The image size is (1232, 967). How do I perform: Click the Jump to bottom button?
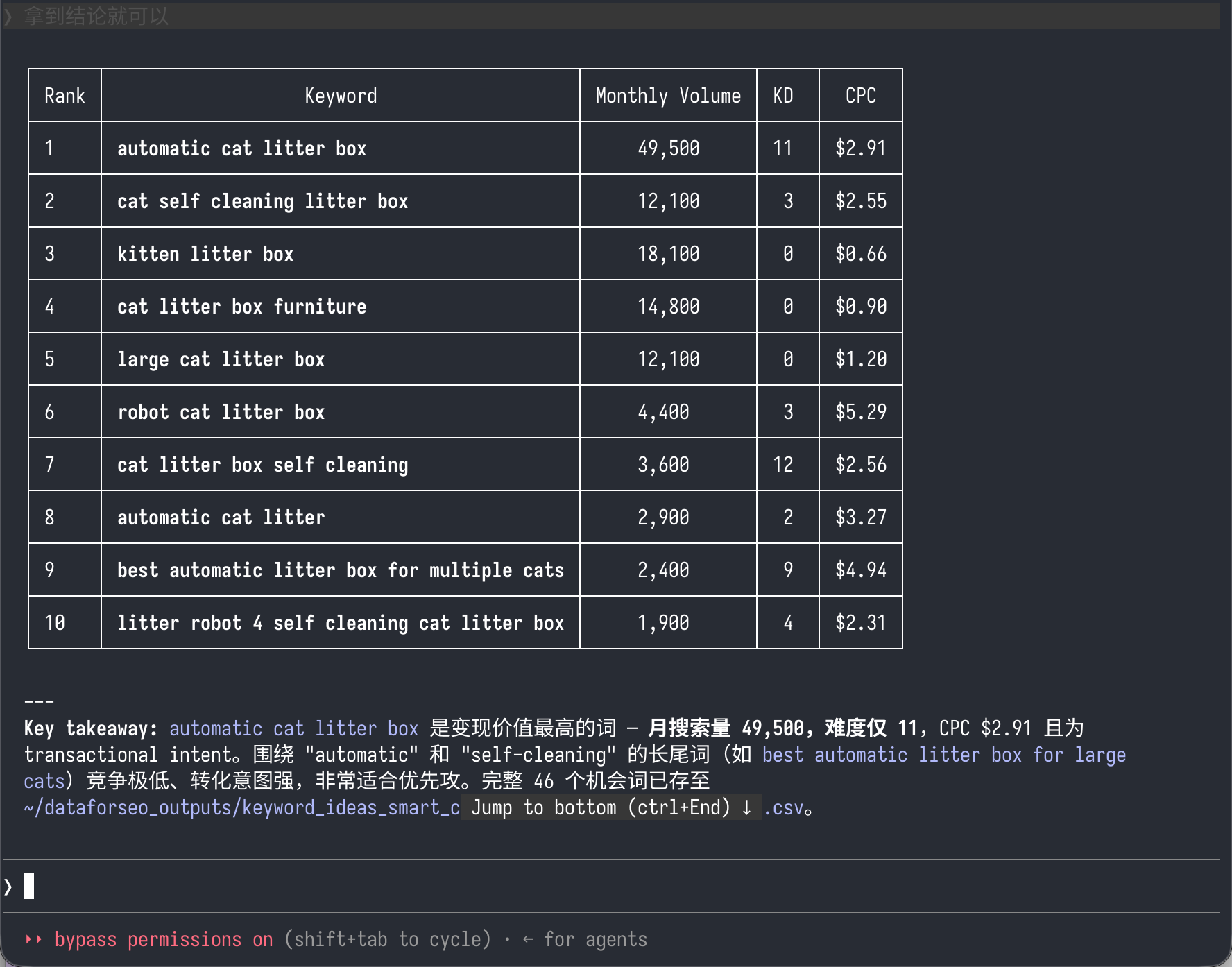pos(612,807)
